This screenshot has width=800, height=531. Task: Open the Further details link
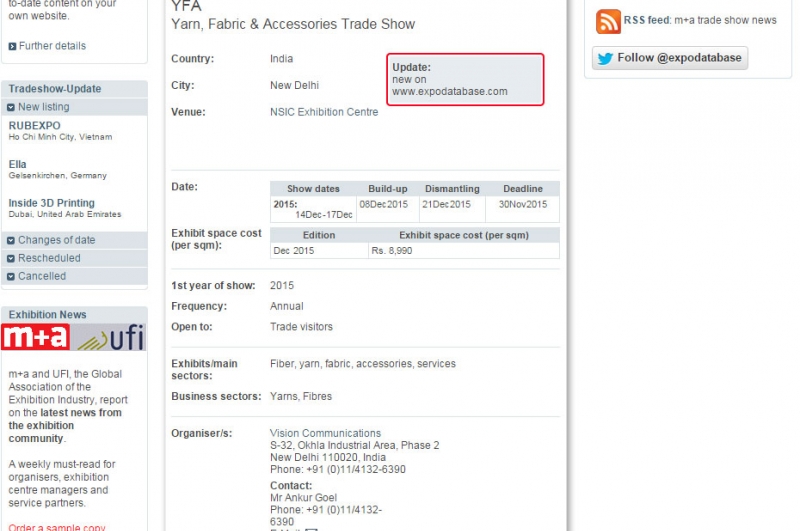pyautogui.click(x=52, y=46)
